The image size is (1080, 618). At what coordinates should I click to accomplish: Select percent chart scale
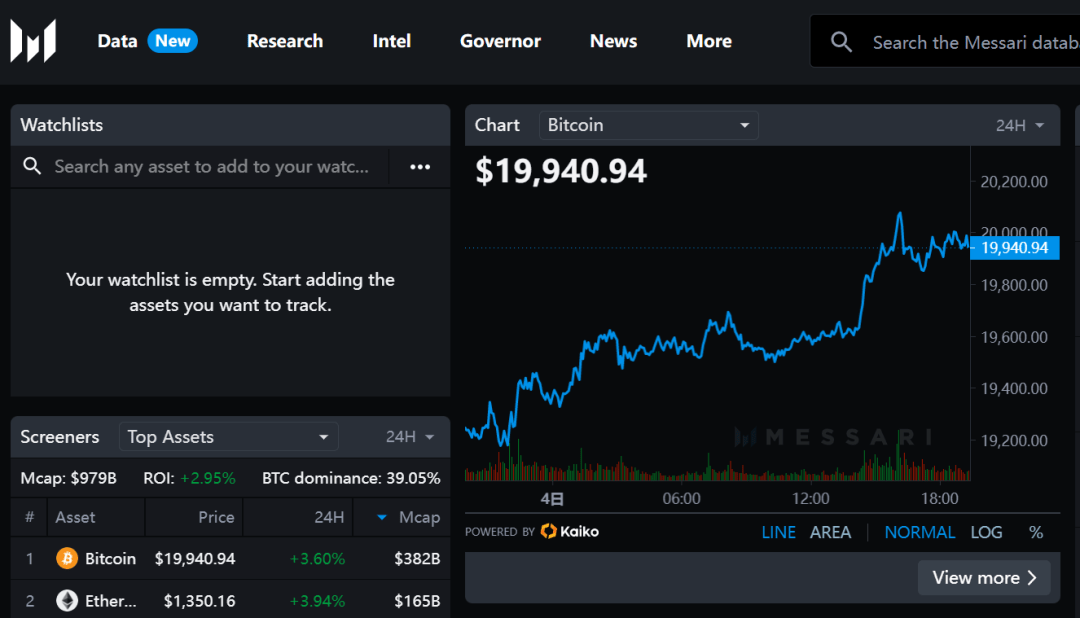[x=1036, y=532]
